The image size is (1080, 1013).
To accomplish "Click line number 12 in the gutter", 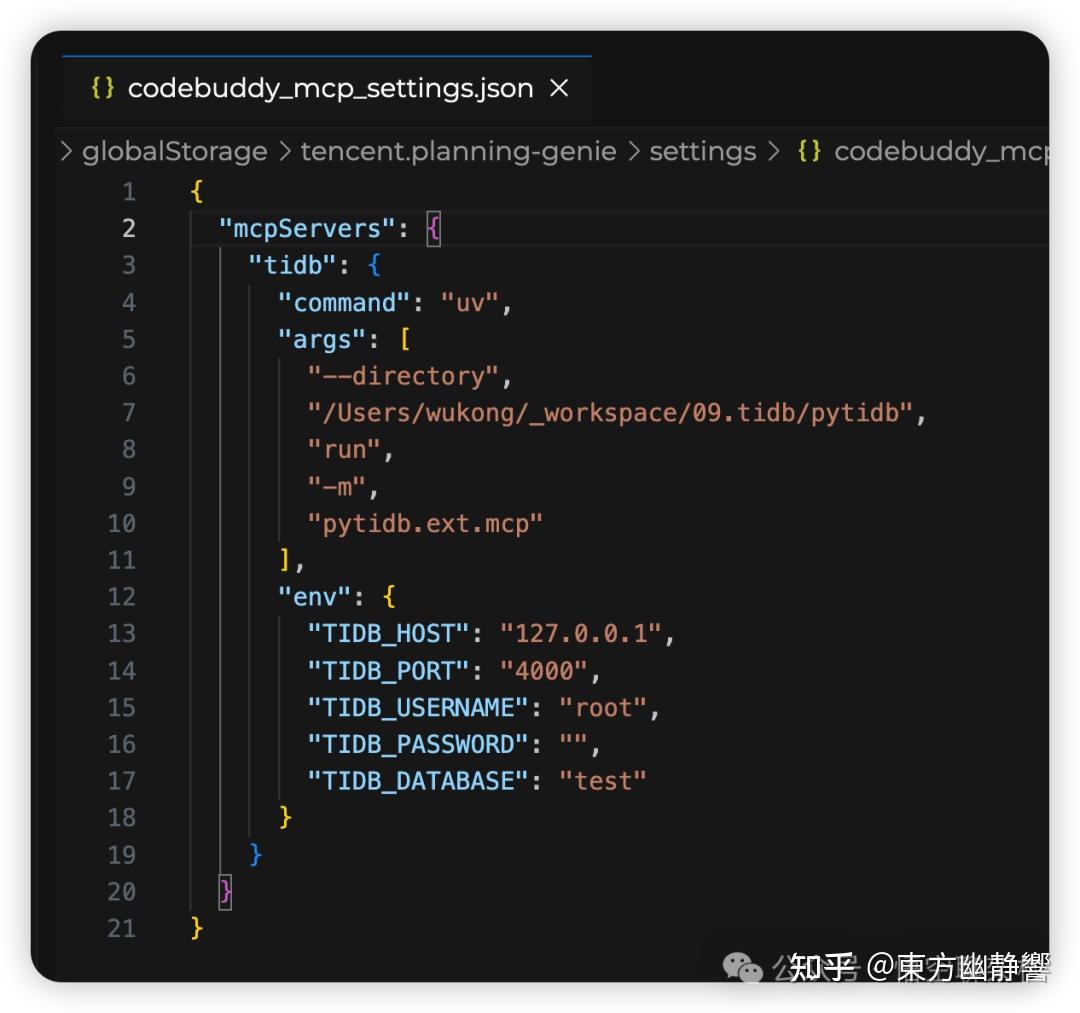I will [x=122, y=596].
